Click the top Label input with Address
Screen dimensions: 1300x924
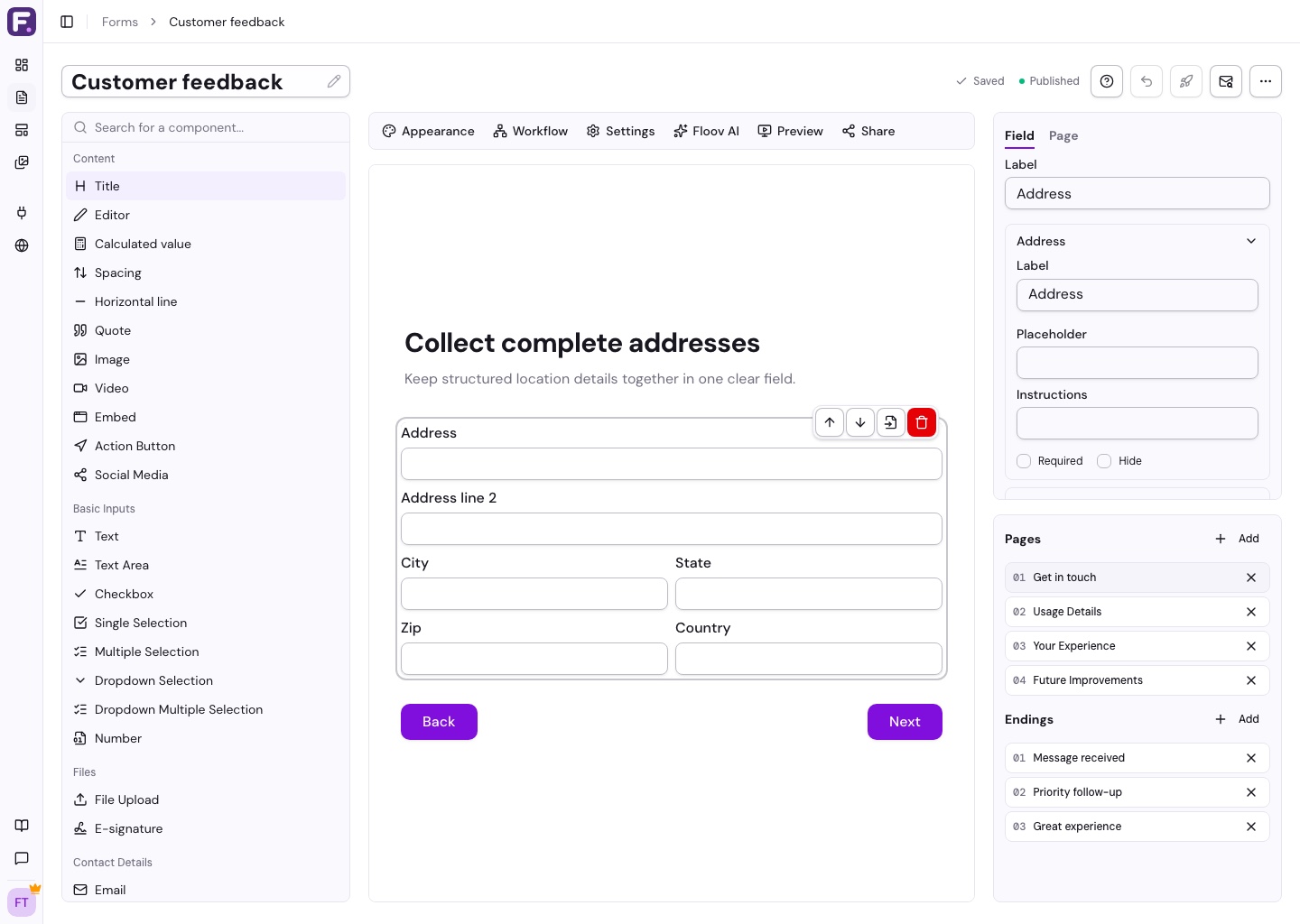tap(1137, 193)
